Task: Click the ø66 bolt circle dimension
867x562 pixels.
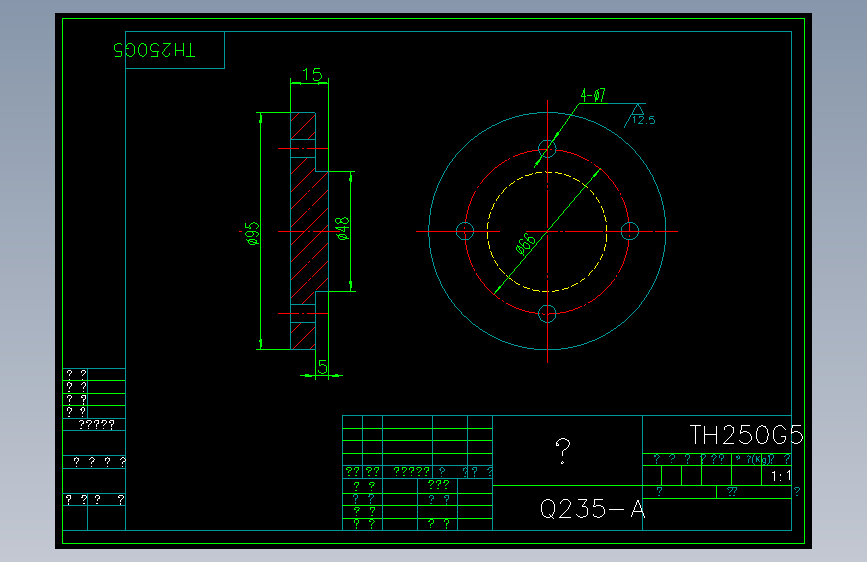Action: (x=526, y=244)
